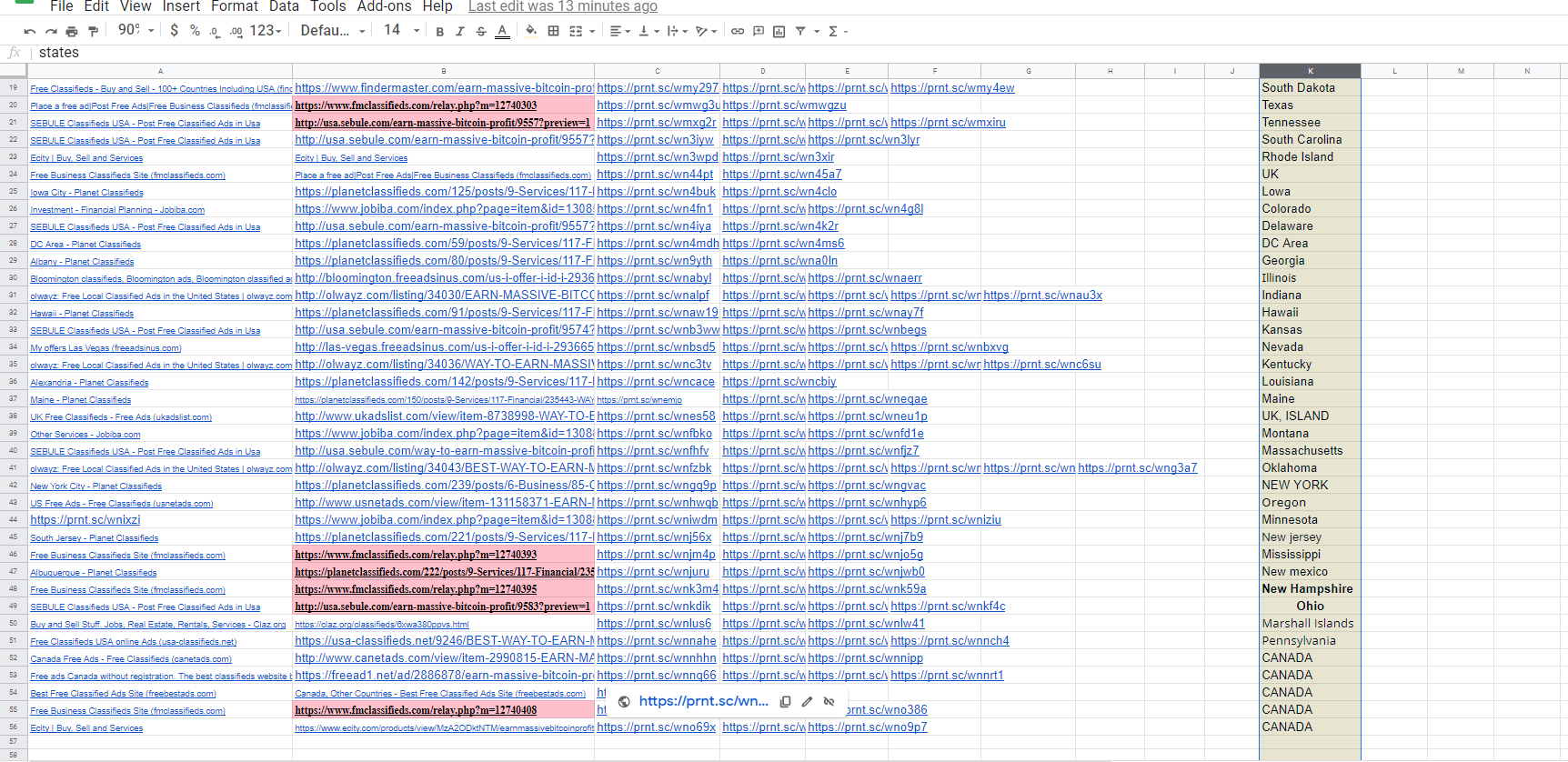This screenshot has width=1568, height=762.
Task: Click the fill color paint bucket
Action: coord(531,31)
